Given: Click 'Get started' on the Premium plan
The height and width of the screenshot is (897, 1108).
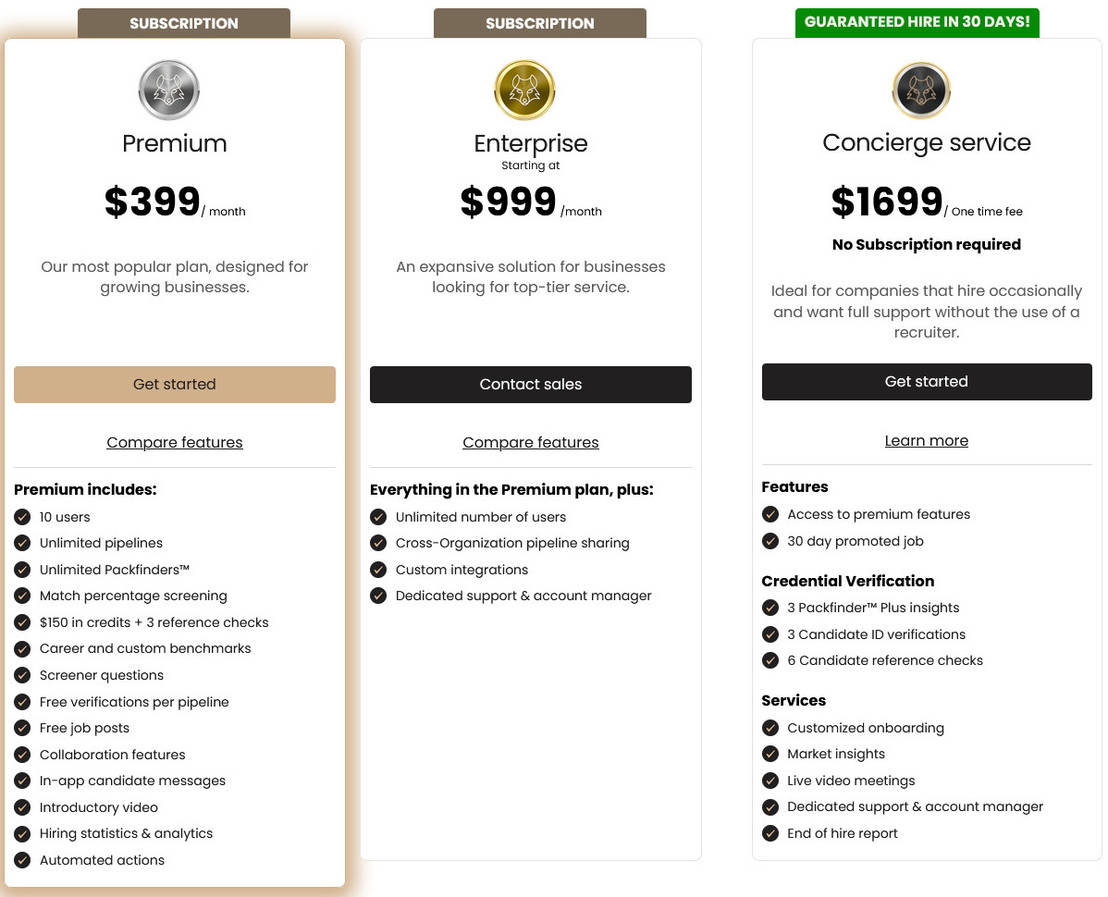Looking at the screenshot, I should point(174,384).
